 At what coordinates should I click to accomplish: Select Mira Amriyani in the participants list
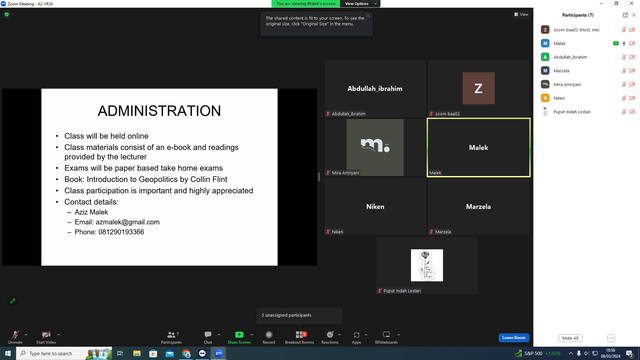[587, 84]
